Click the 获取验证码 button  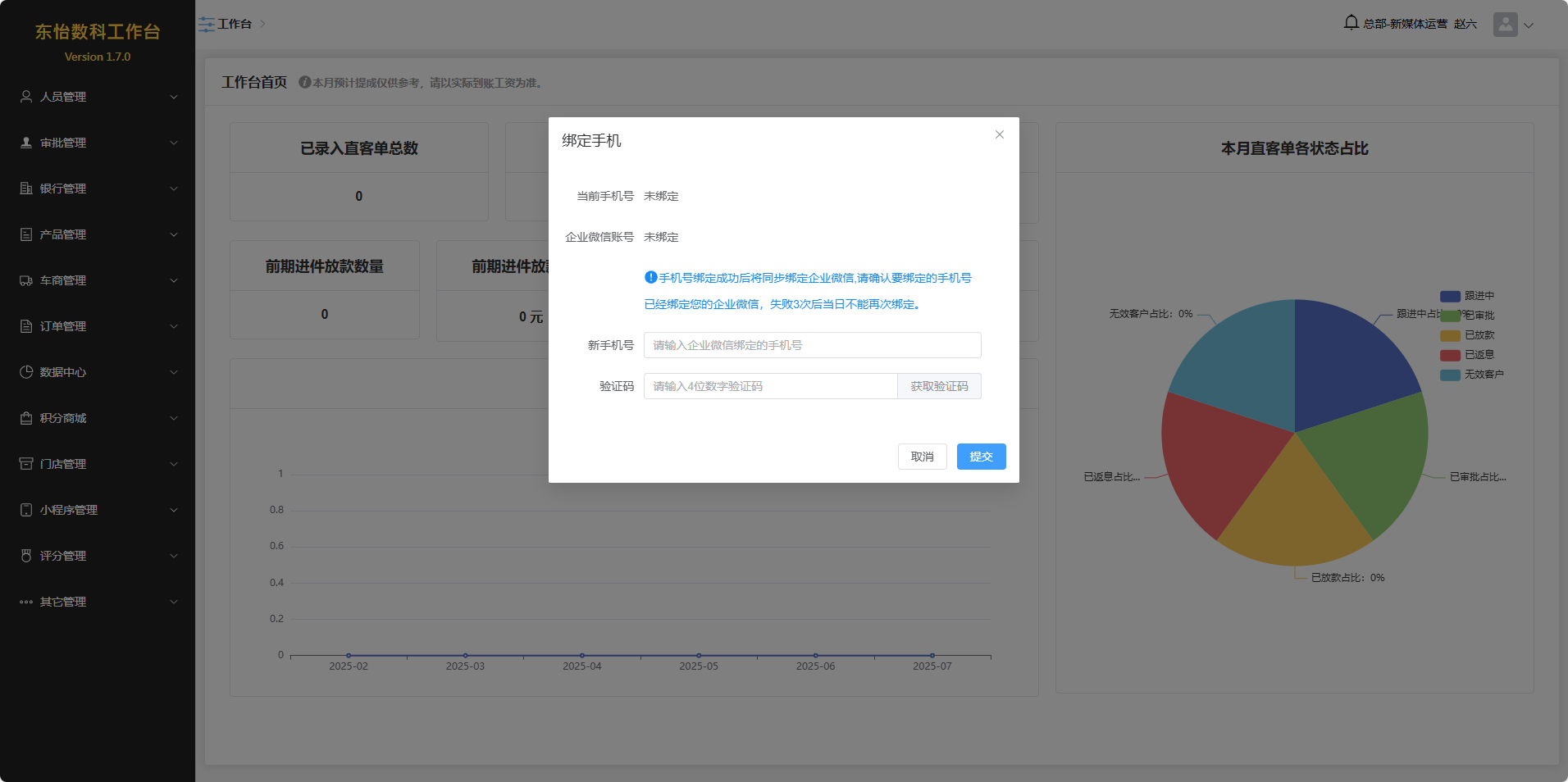click(x=939, y=386)
